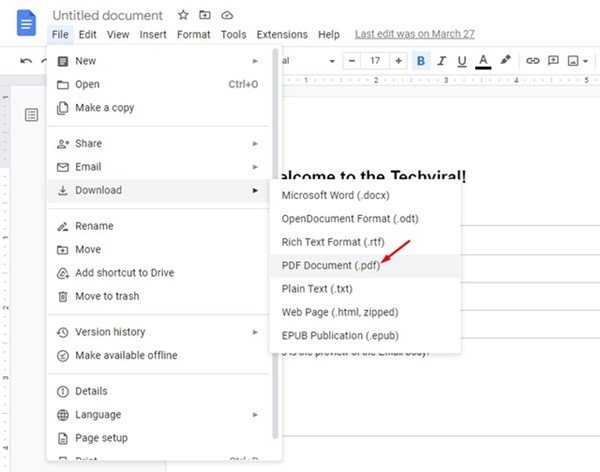
Task: Toggle italic formatting
Action: point(441,61)
